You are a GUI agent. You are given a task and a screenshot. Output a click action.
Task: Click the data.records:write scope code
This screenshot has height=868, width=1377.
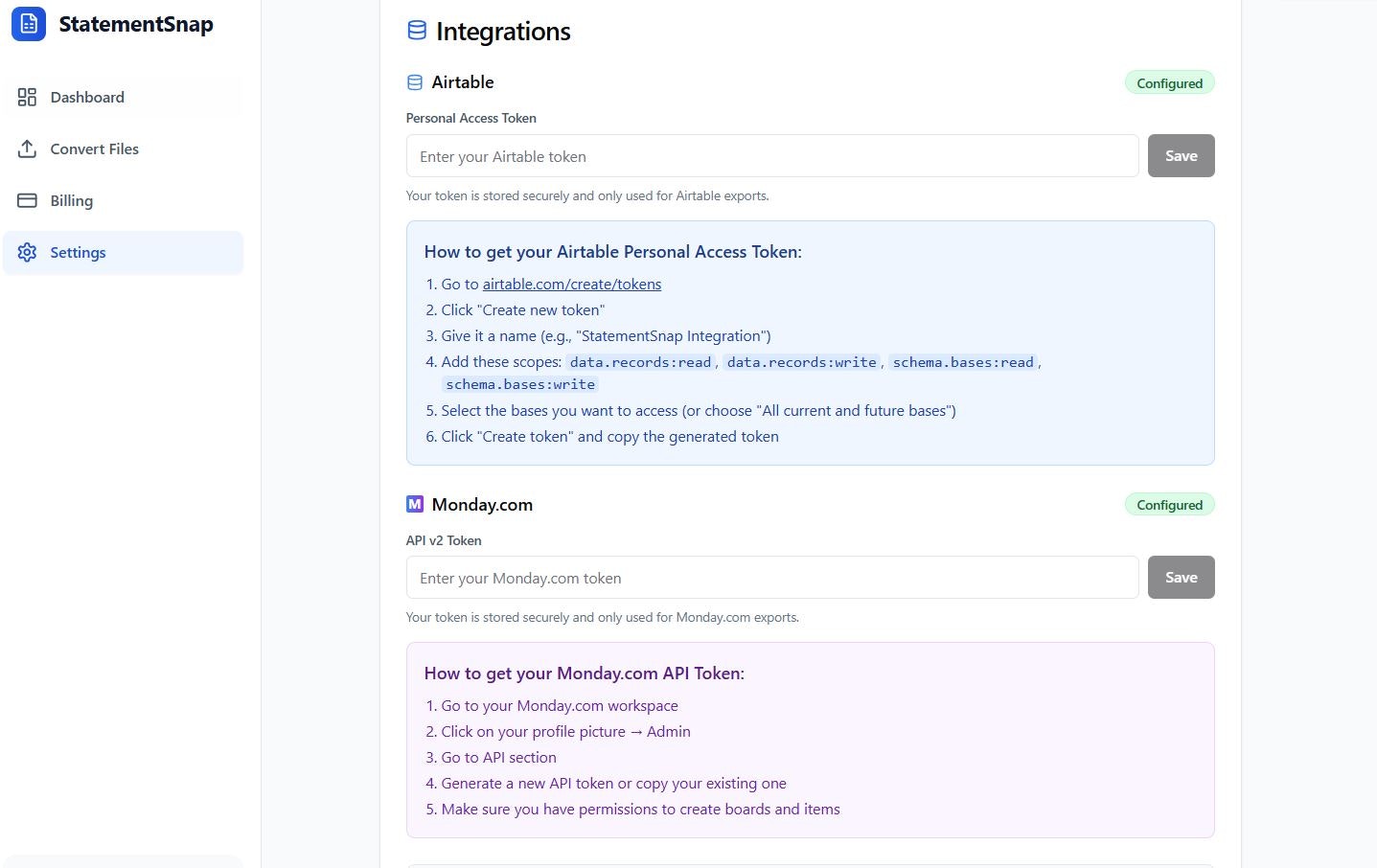(x=802, y=362)
